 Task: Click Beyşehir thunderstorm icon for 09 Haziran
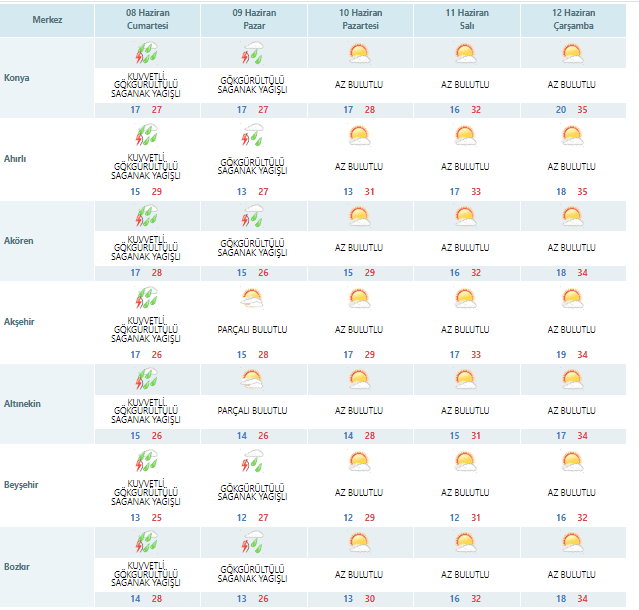click(252, 460)
